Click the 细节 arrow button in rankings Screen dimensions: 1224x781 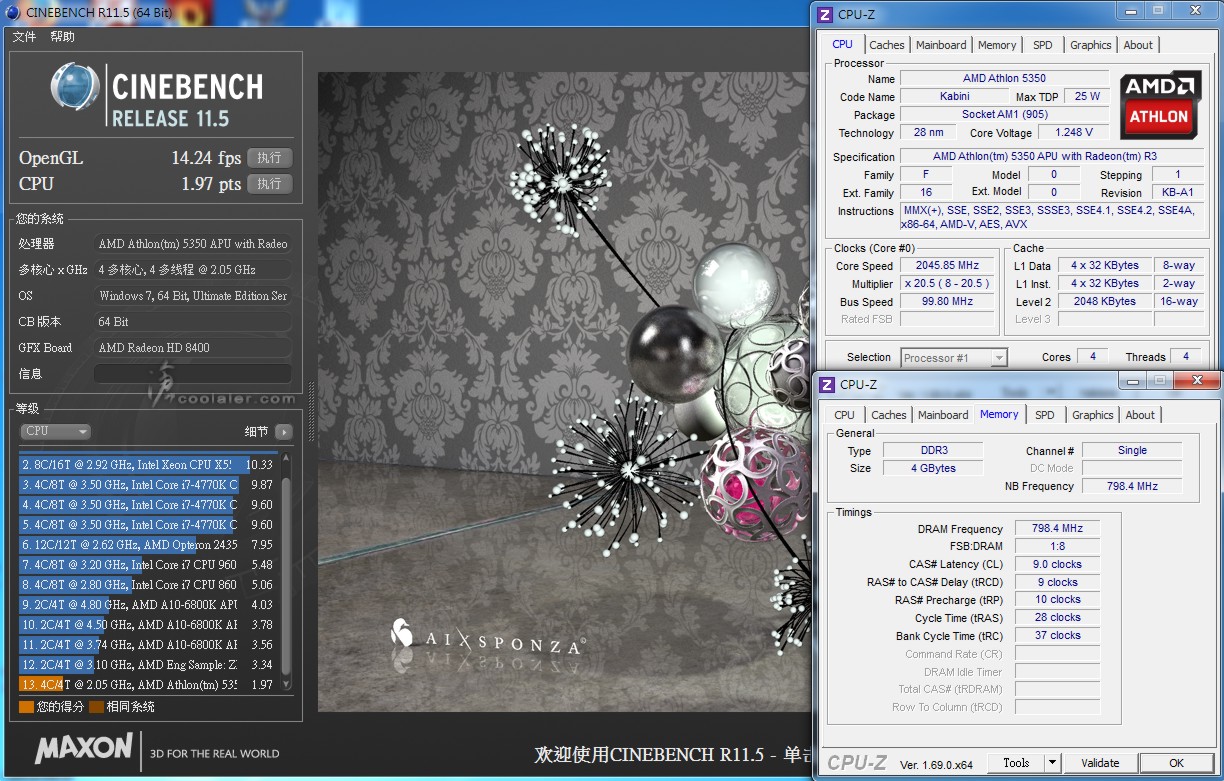284,432
